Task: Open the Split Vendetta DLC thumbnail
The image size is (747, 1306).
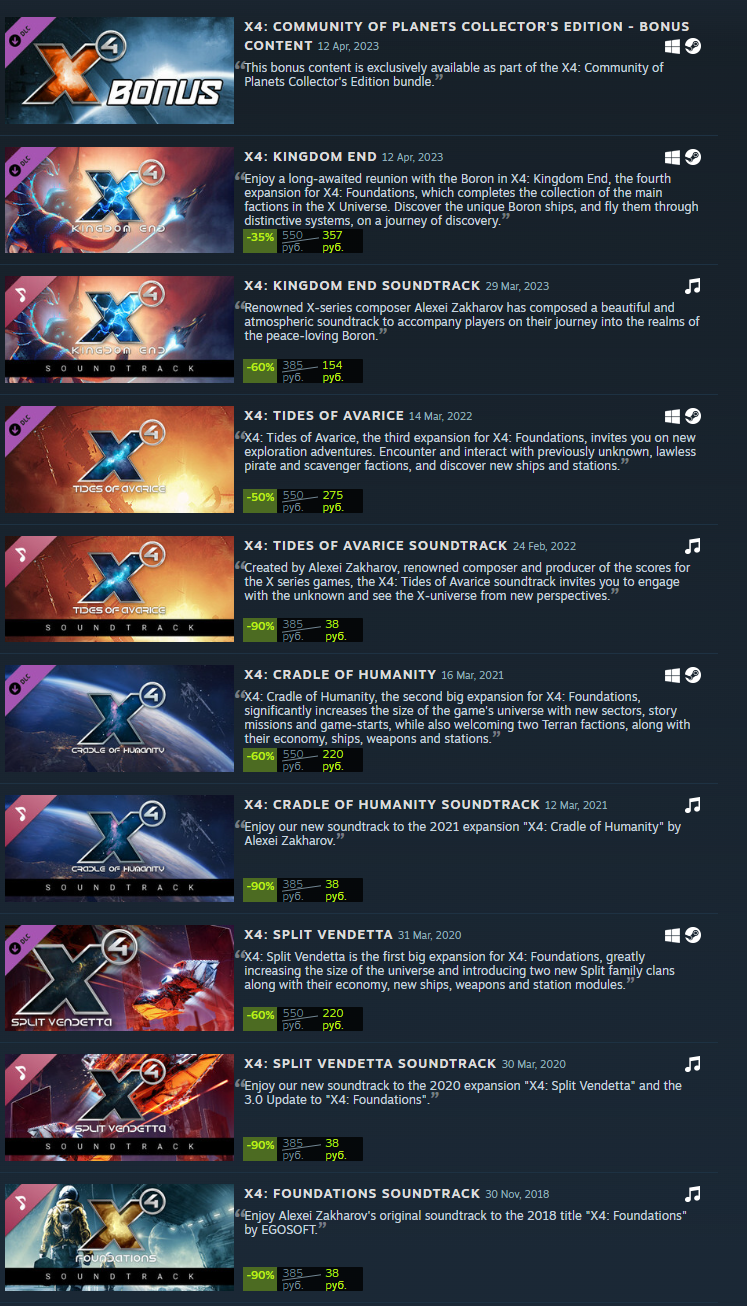Action: tap(119, 978)
